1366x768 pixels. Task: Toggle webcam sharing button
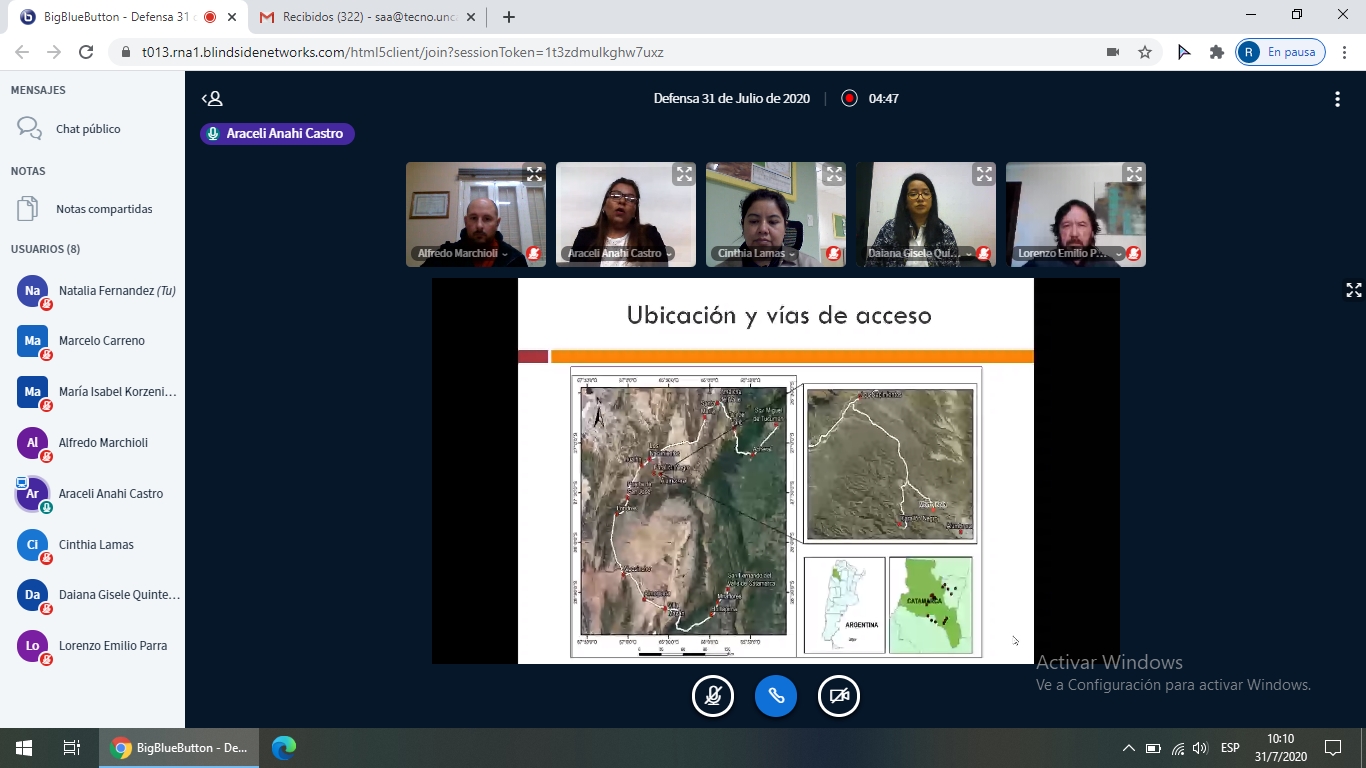coord(838,697)
